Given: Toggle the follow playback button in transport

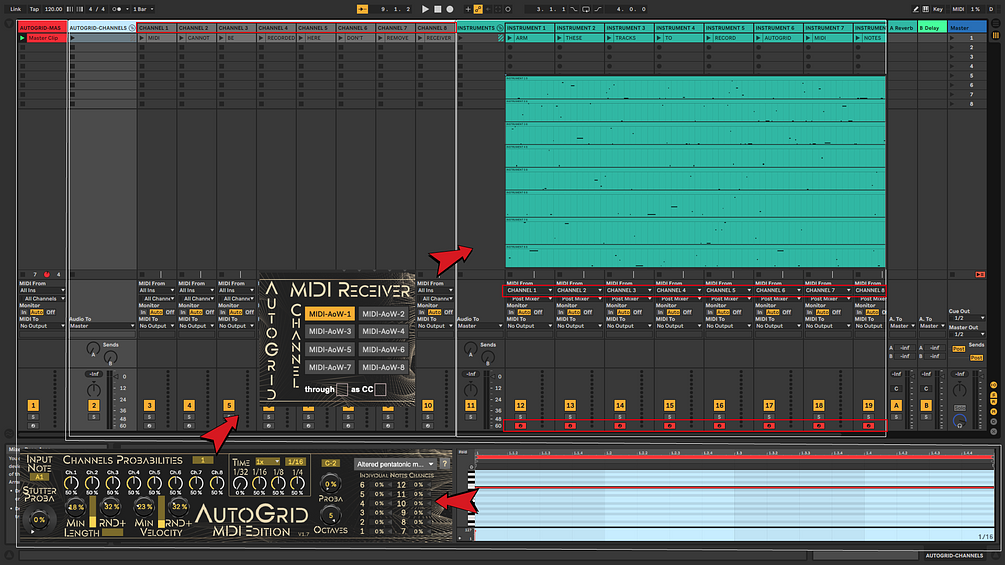Looking at the screenshot, I should 362,9.
